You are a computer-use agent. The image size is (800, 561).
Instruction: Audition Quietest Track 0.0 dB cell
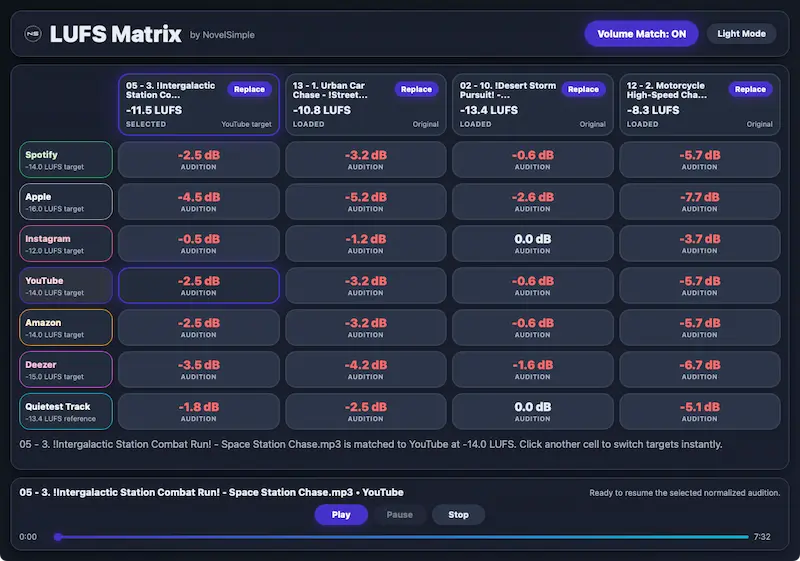[x=533, y=411]
